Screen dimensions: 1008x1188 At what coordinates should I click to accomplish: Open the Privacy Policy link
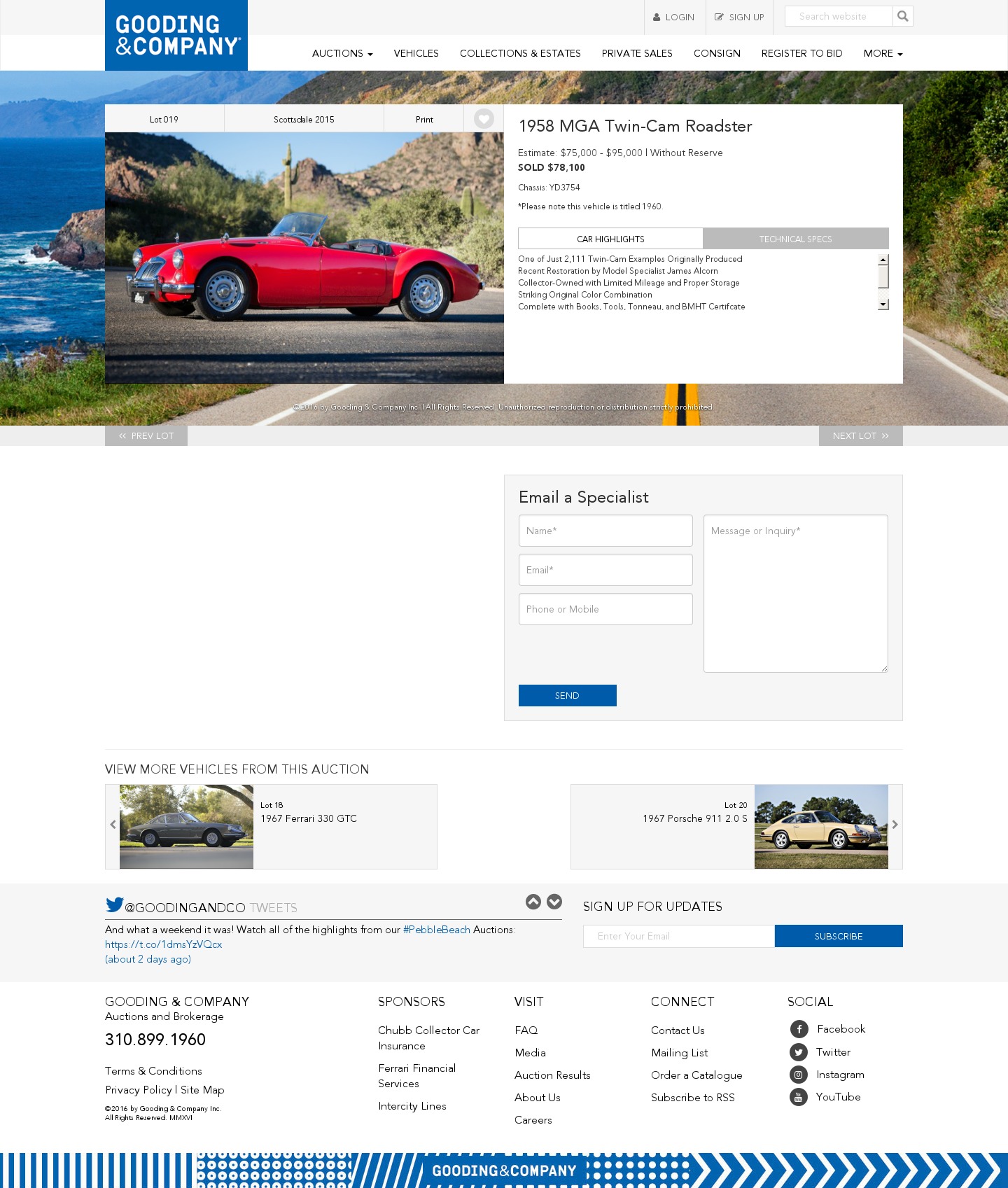click(x=139, y=1090)
